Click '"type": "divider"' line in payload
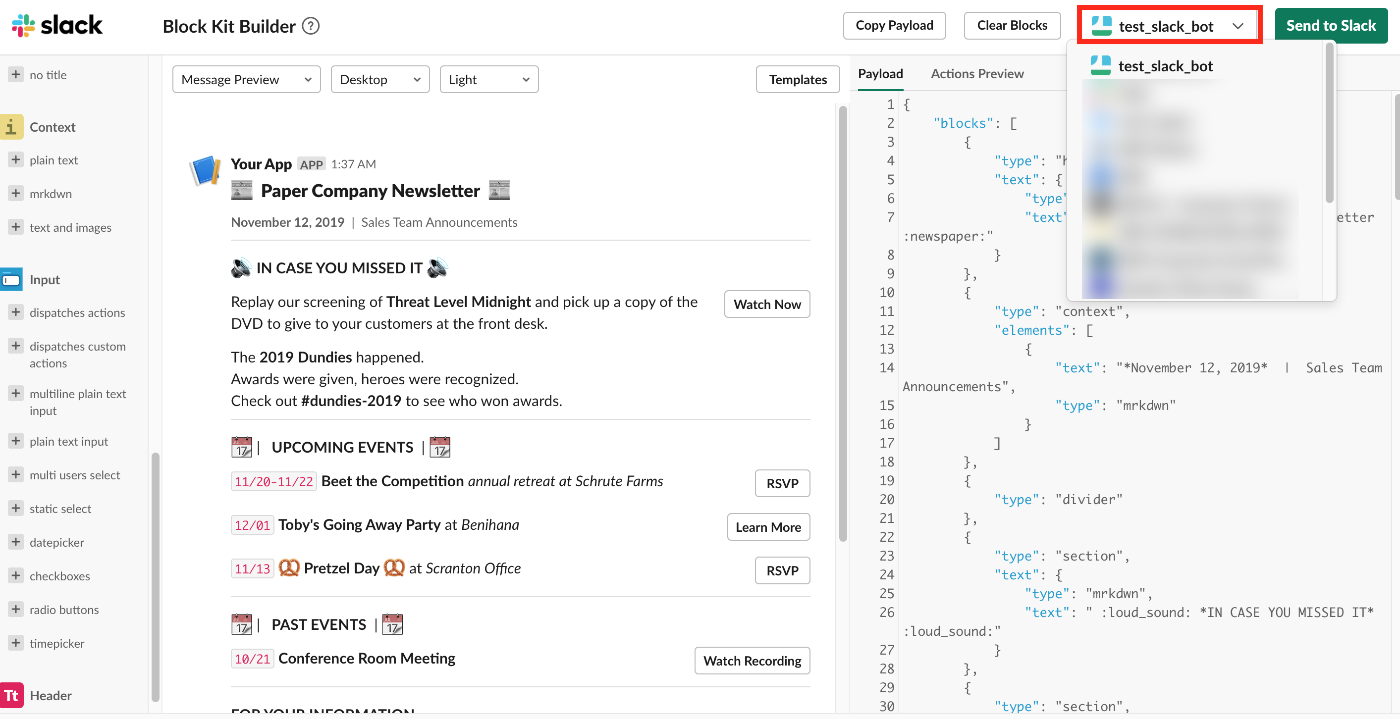Image resolution: width=1400 pixels, height=719 pixels. pyautogui.click(x=1059, y=499)
